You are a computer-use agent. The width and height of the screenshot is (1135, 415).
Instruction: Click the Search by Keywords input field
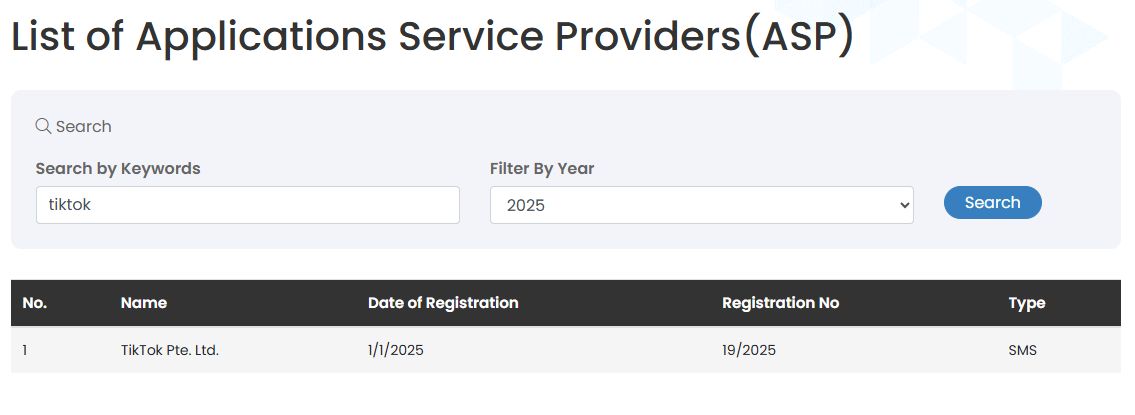pos(247,205)
